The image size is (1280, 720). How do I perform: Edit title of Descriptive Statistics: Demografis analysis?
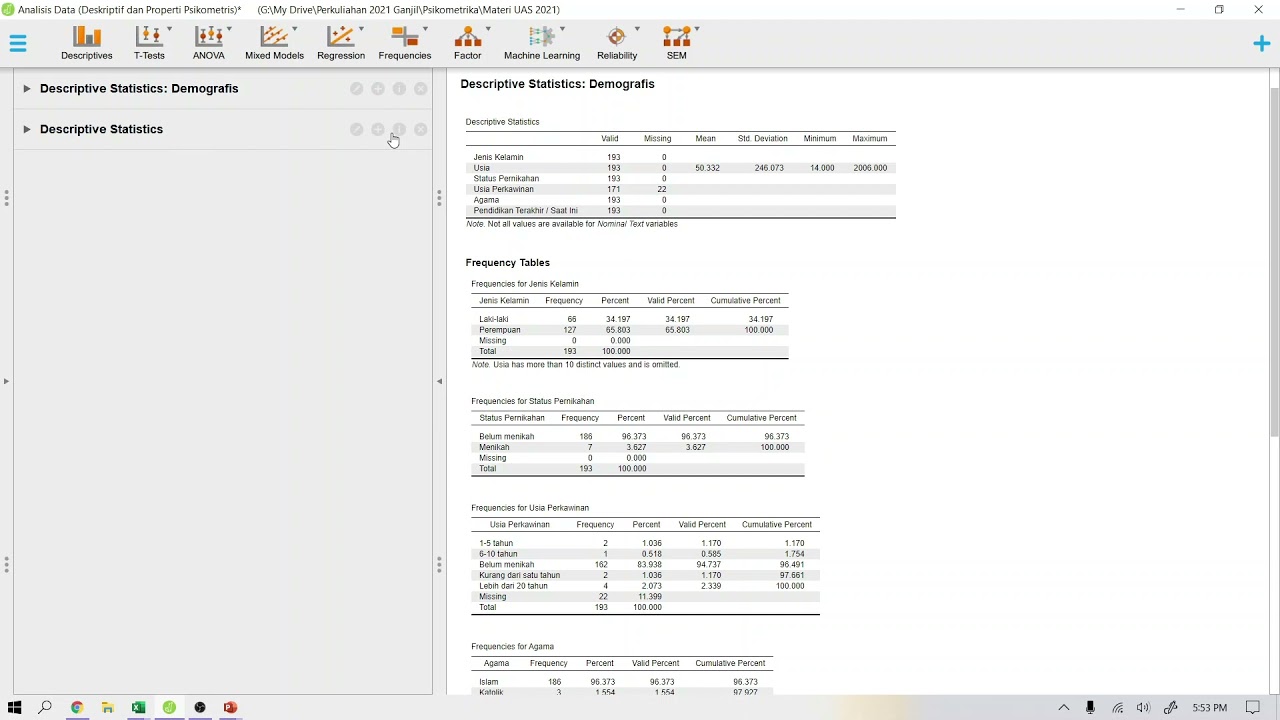[x=357, y=89]
